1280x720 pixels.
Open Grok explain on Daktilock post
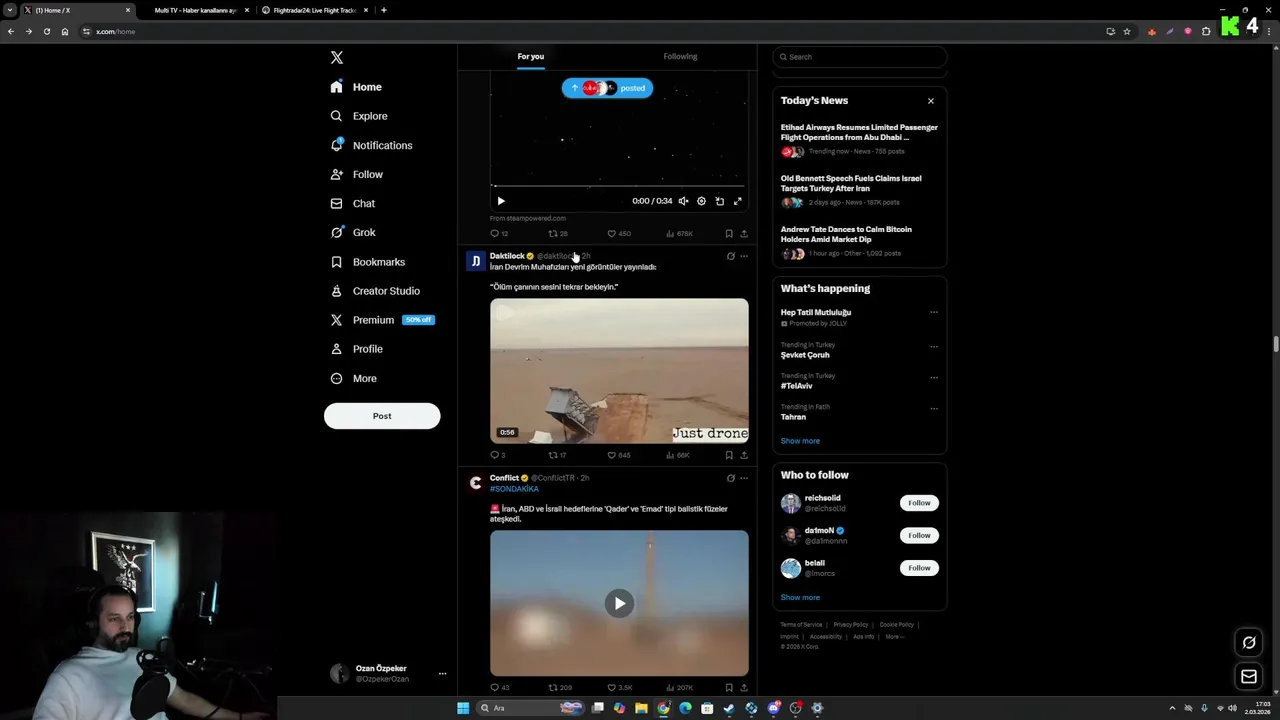click(731, 256)
